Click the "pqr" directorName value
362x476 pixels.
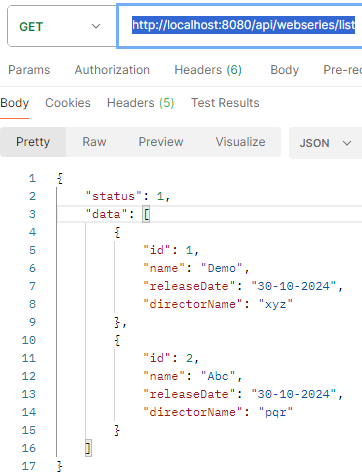[276, 412]
